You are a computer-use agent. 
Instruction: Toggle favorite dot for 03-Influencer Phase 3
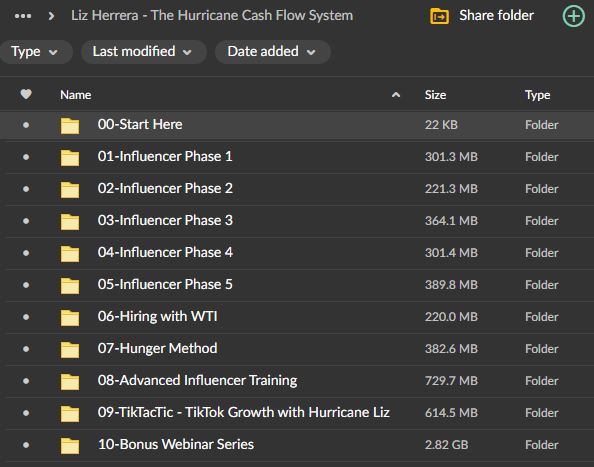[x=26, y=221]
